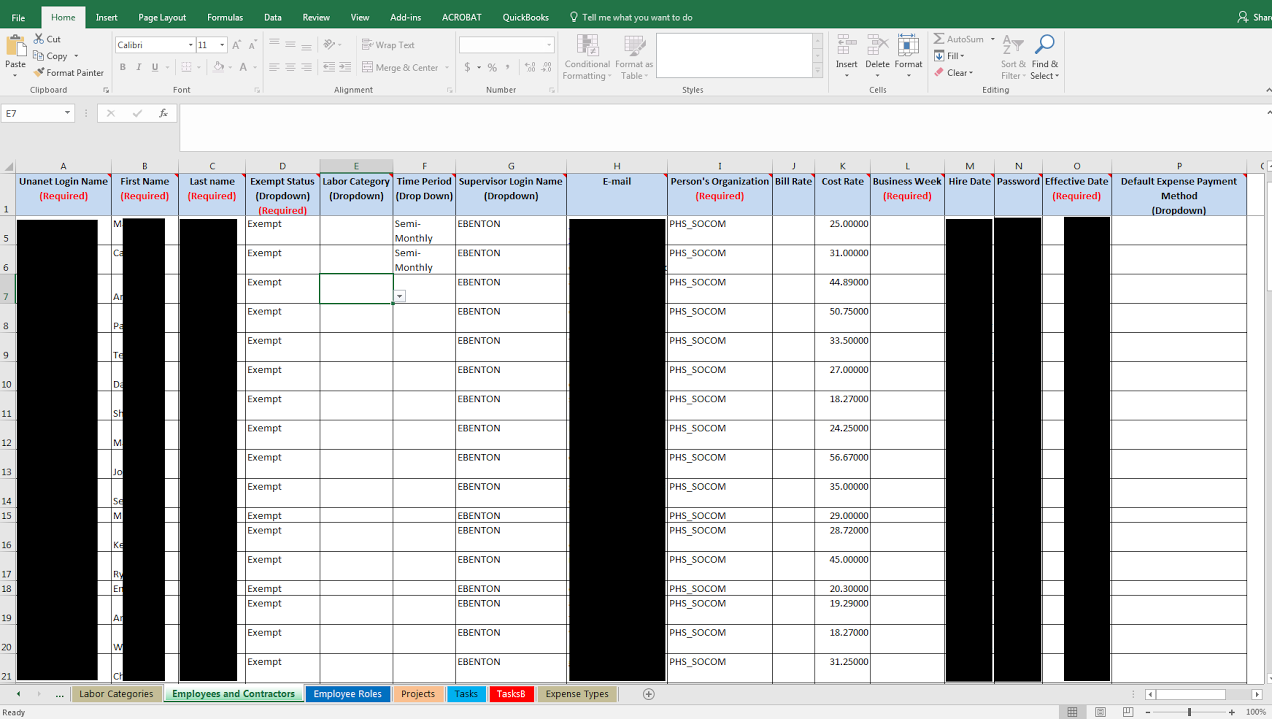The height and width of the screenshot is (719, 1272).
Task: Click the Clear button in Editing group
Action: tap(956, 73)
